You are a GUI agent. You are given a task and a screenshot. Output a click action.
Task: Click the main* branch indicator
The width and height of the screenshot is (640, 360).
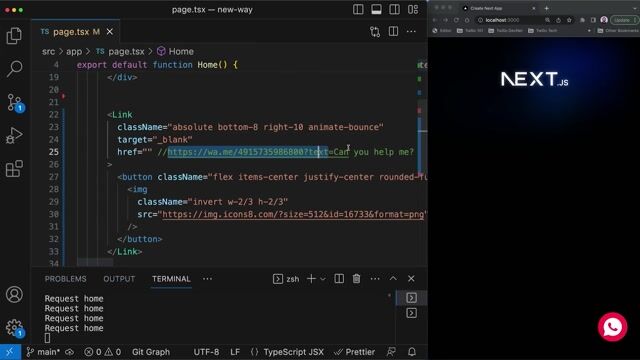[x=43, y=352]
